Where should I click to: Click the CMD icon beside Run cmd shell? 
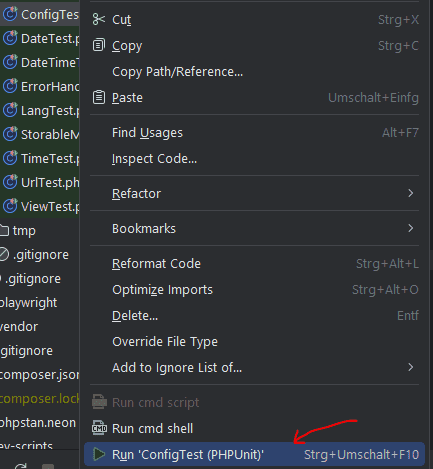[x=99, y=428]
